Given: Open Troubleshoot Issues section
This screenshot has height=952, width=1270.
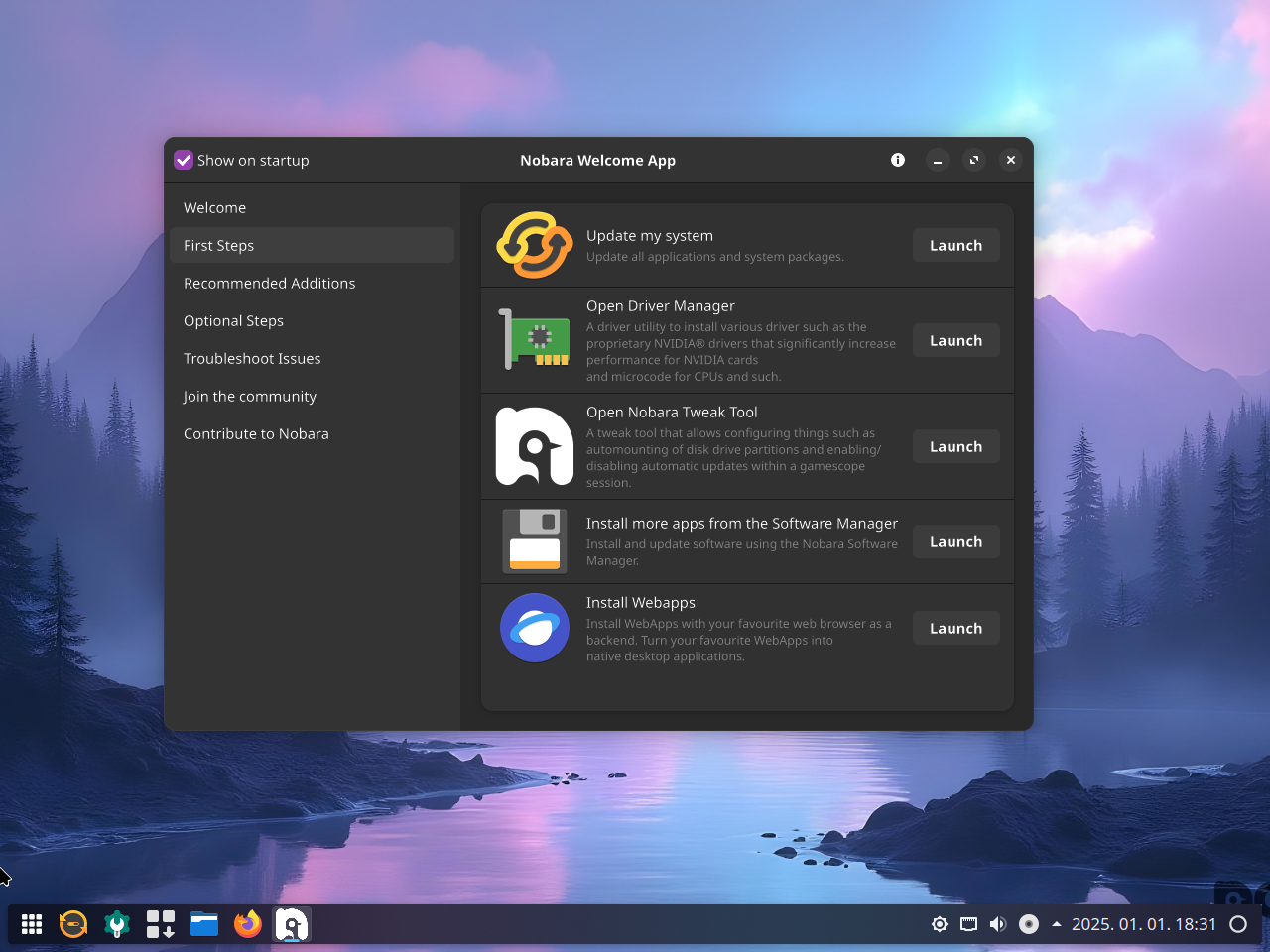Looking at the screenshot, I should click(312, 358).
